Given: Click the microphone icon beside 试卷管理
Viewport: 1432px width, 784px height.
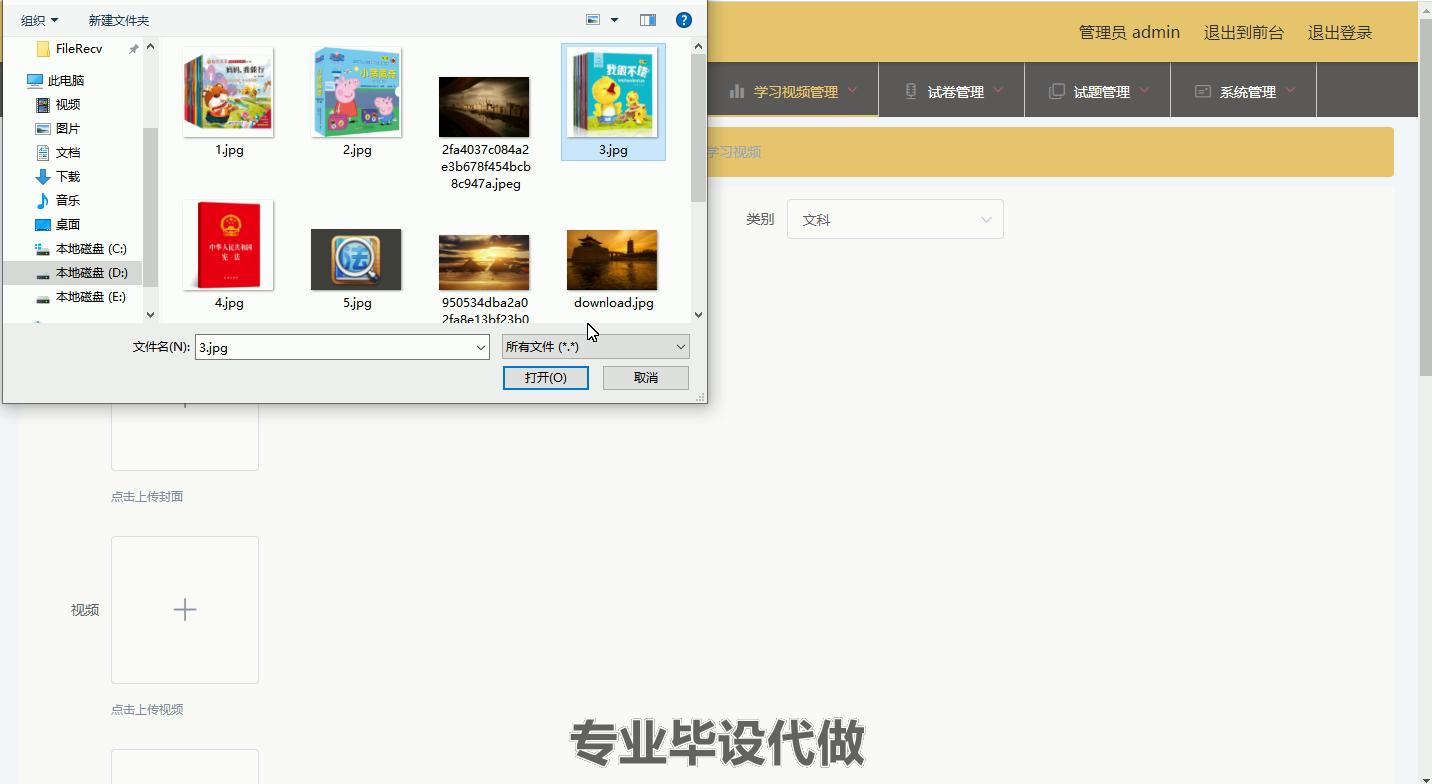Looking at the screenshot, I should tap(909, 91).
